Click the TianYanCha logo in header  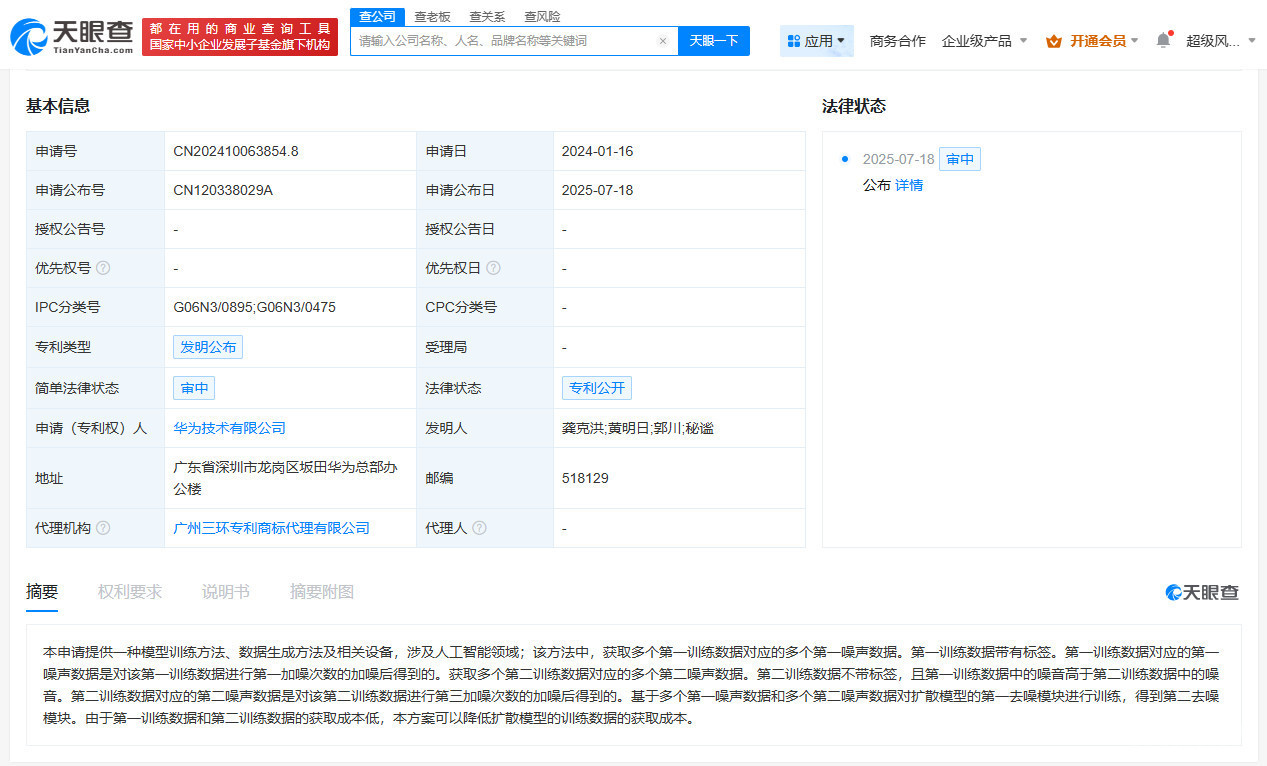coord(72,37)
